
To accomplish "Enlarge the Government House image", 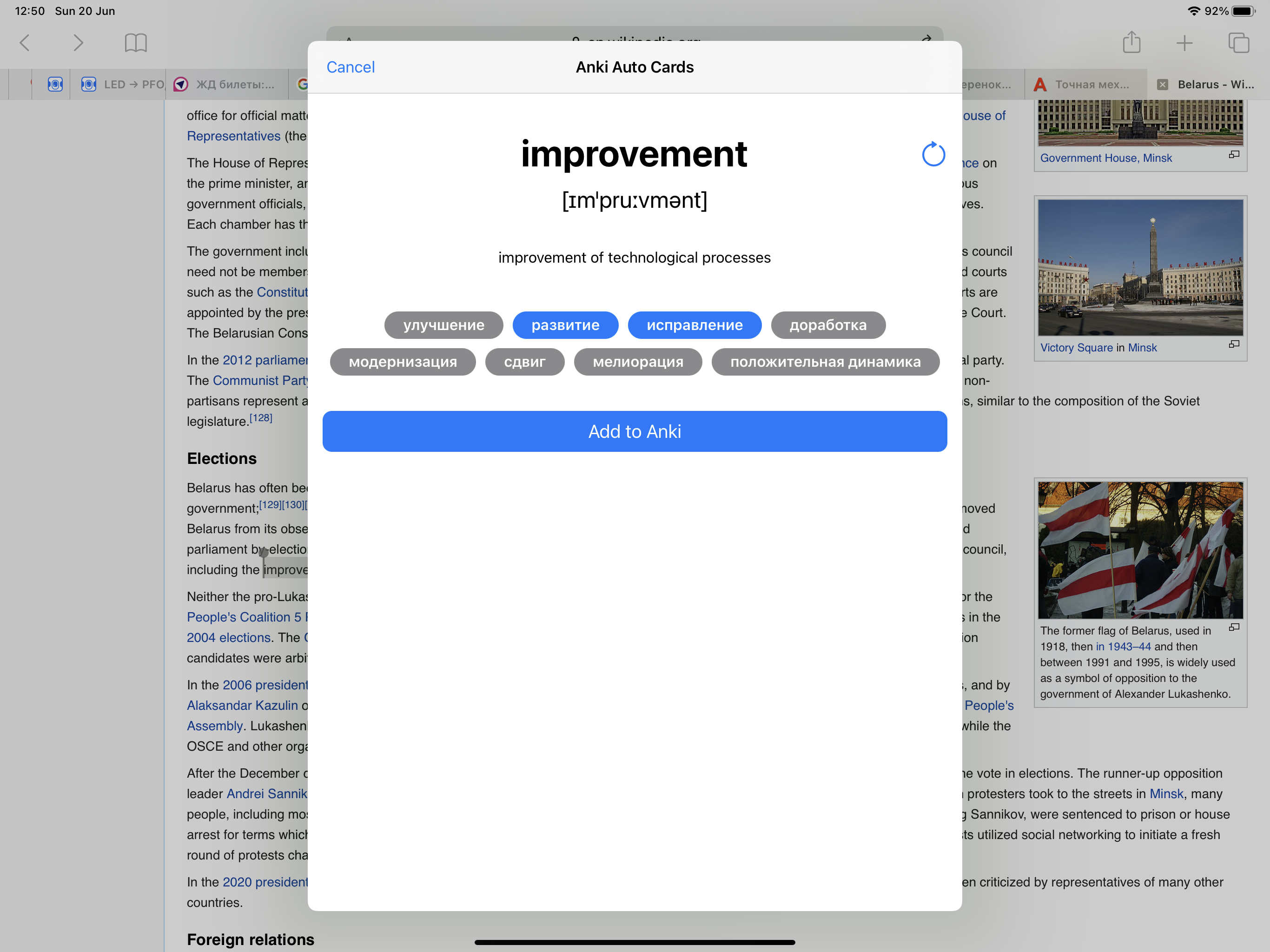I will pos(1234,154).
